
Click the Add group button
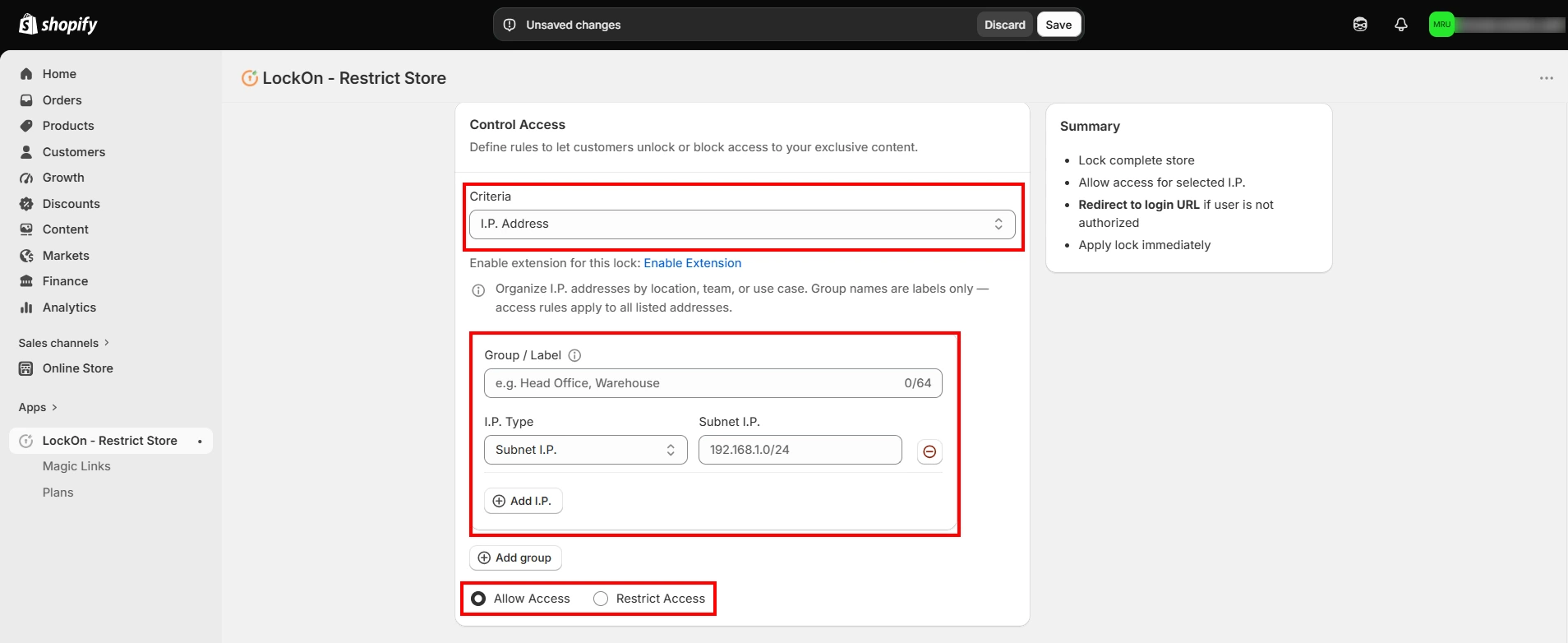point(515,557)
